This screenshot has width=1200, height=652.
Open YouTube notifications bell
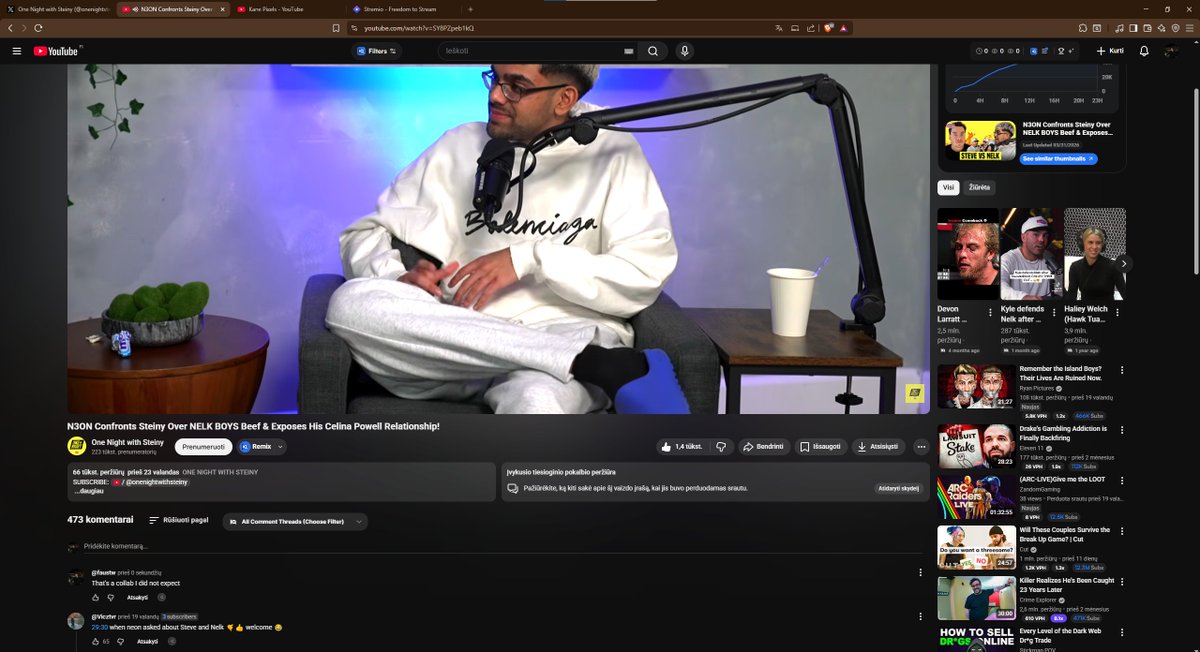point(1144,51)
